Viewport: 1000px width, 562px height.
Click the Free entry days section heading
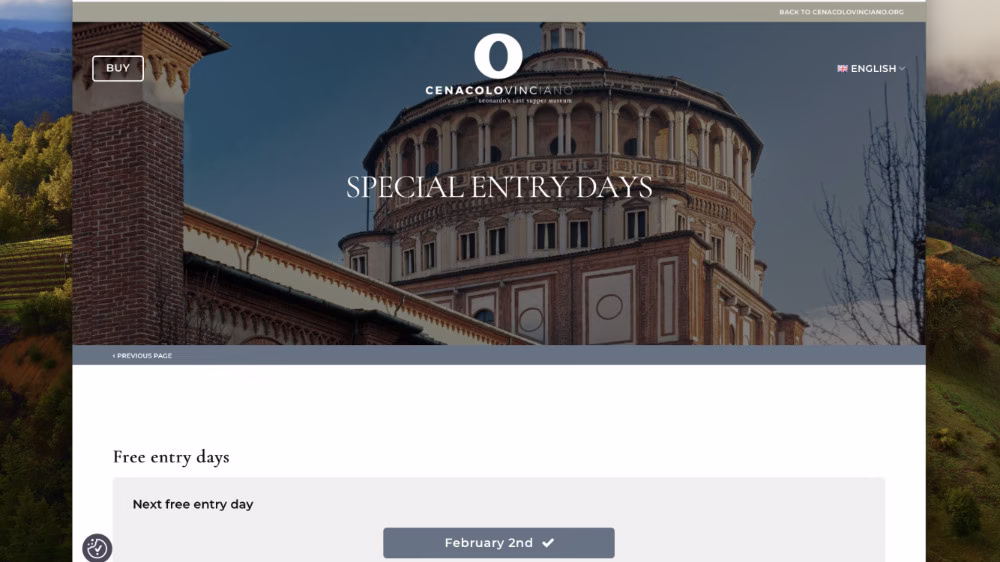click(171, 457)
